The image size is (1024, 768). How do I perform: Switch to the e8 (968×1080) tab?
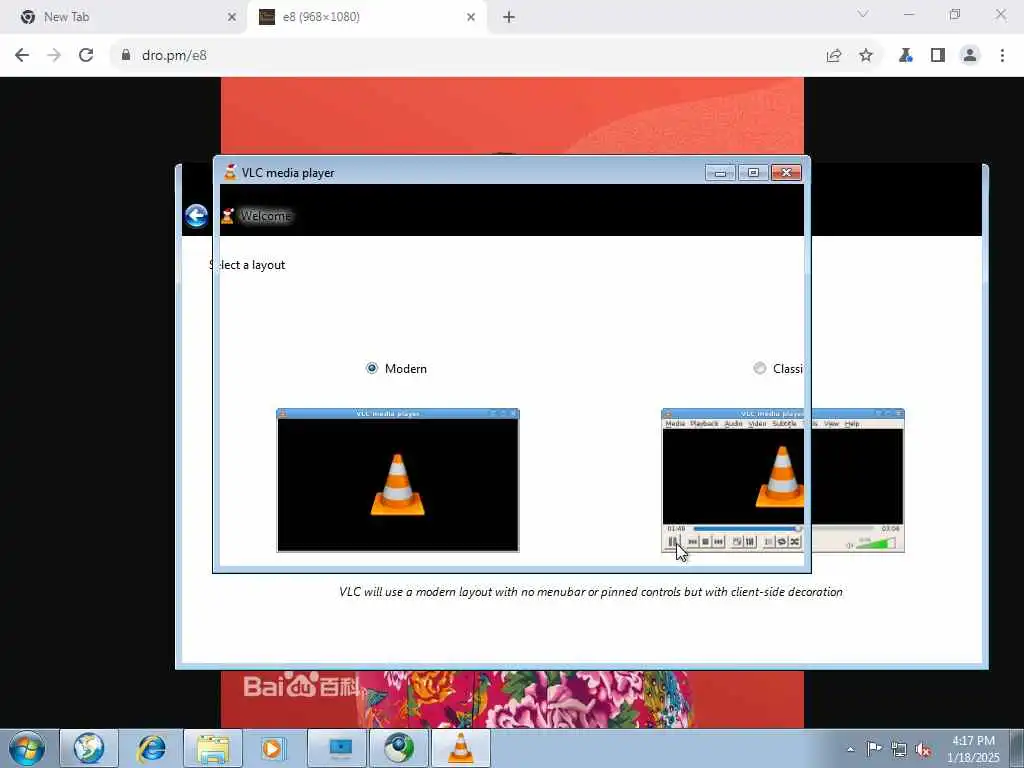click(x=366, y=17)
